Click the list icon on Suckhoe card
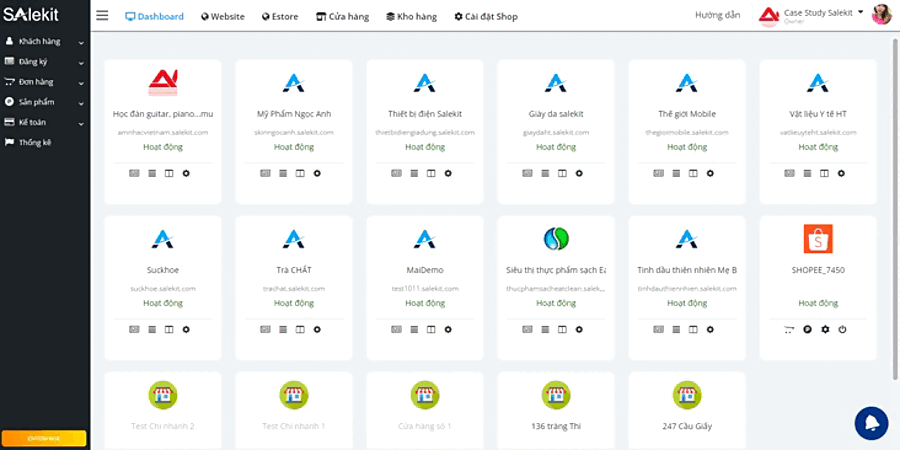 152,329
